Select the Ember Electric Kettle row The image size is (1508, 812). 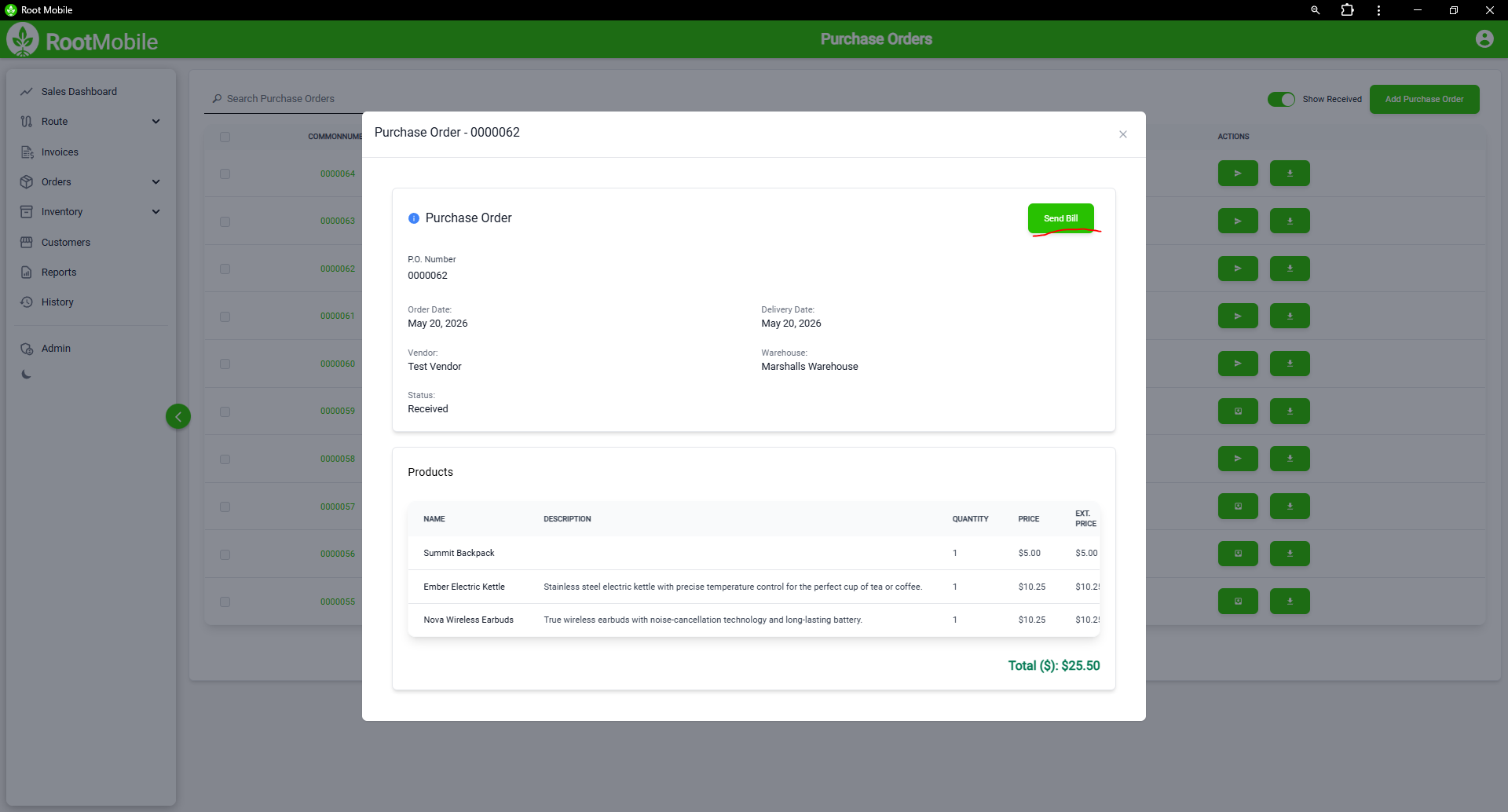click(x=754, y=587)
